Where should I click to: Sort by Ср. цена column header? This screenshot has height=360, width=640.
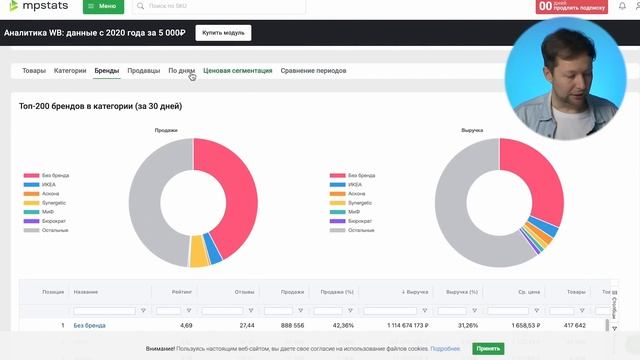point(529,292)
